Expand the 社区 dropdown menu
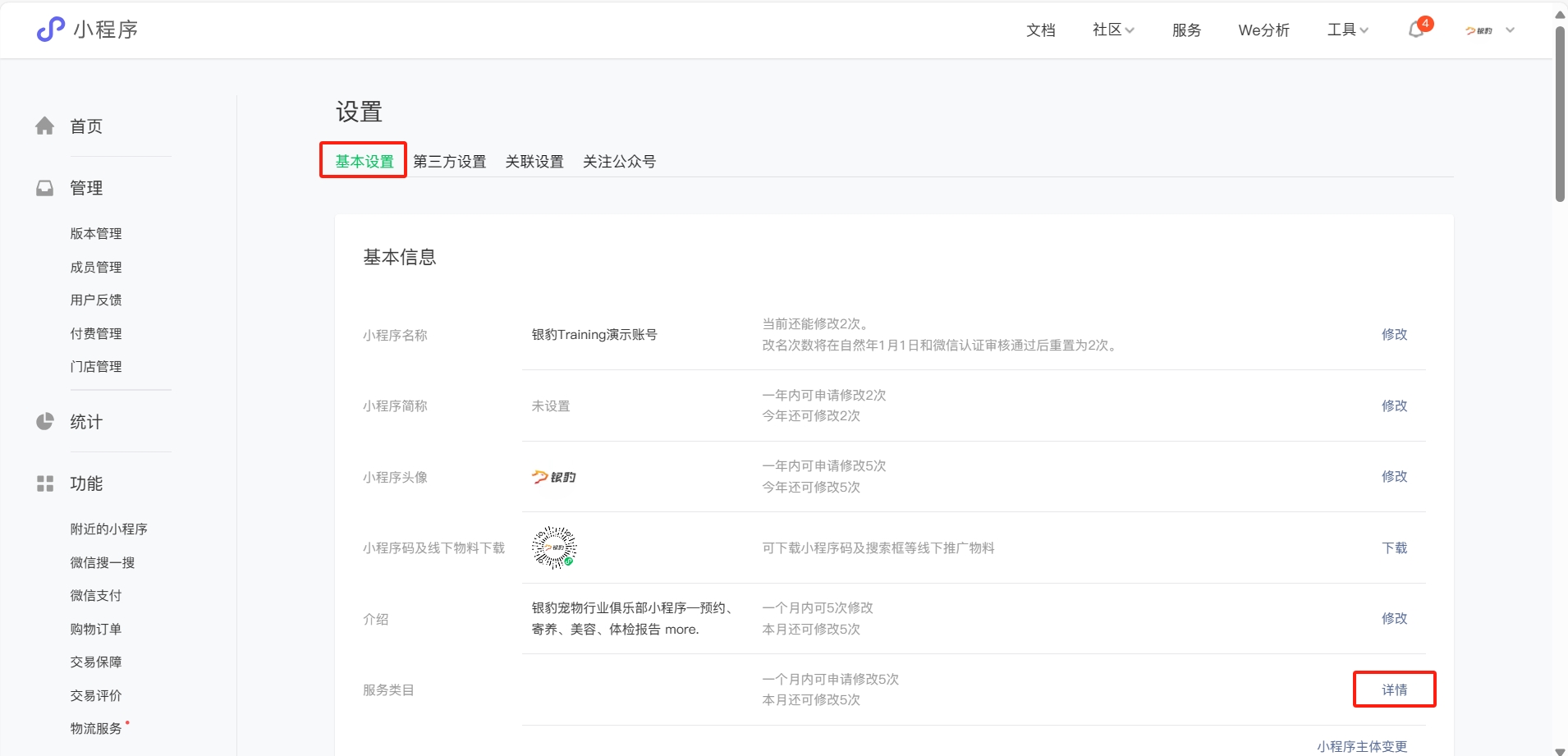The height and width of the screenshot is (756, 1568). point(1112,30)
